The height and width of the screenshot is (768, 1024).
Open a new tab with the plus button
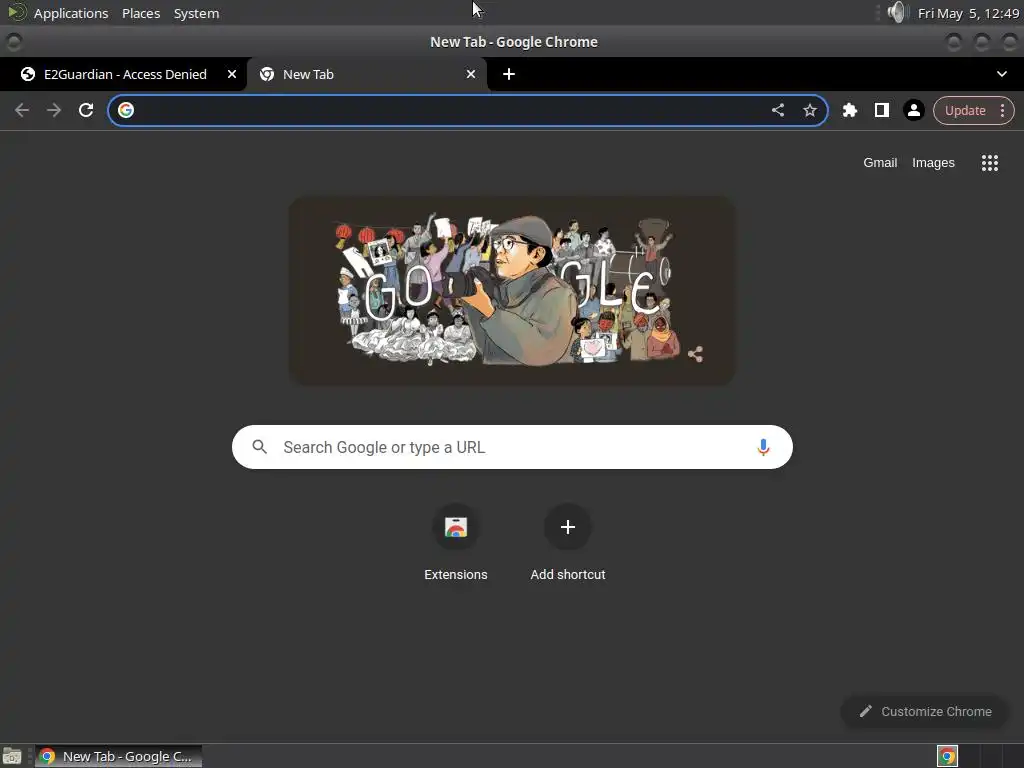click(x=509, y=74)
